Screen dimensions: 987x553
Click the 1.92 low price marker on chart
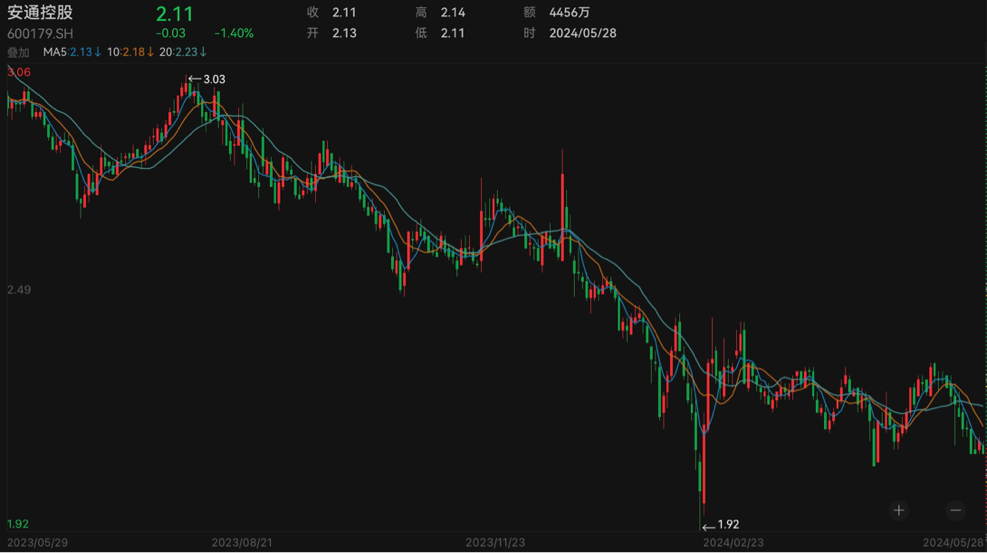pos(728,525)
